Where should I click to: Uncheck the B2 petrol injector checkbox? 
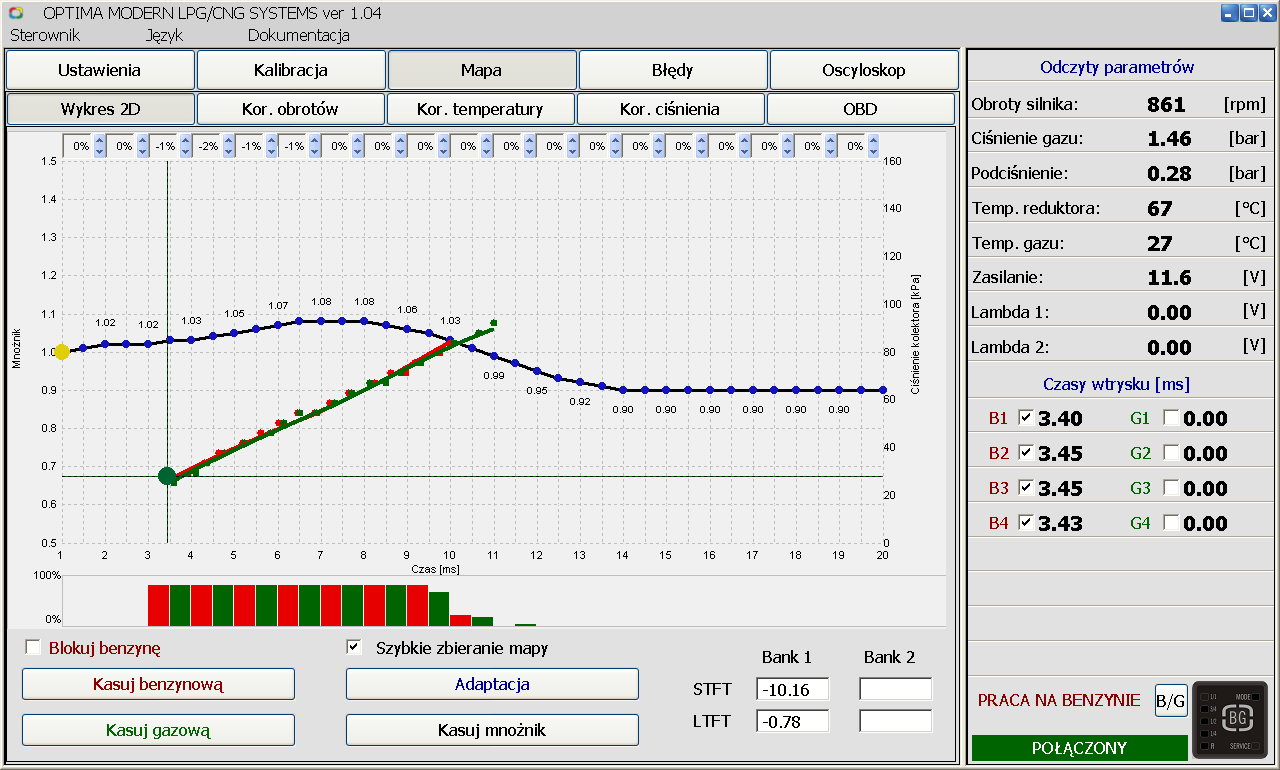pos(1025,453)
